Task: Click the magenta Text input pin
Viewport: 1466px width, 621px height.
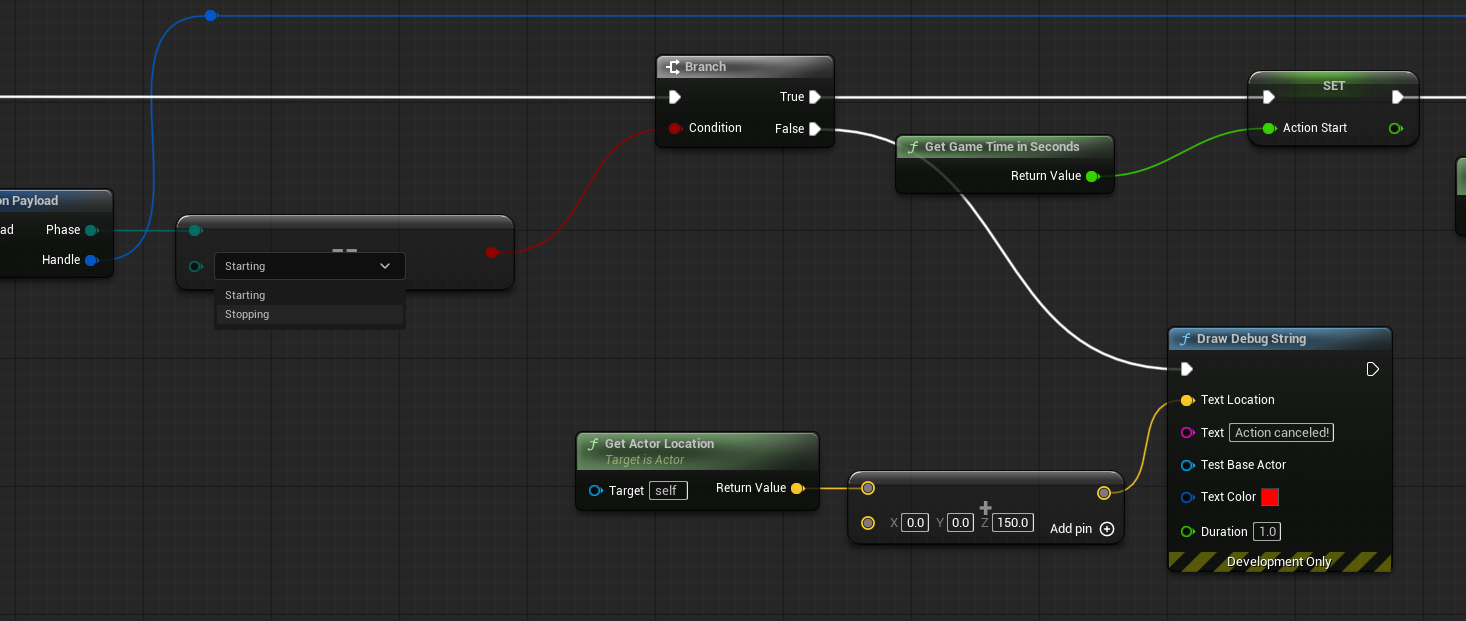Action: tap(1187, 433)
